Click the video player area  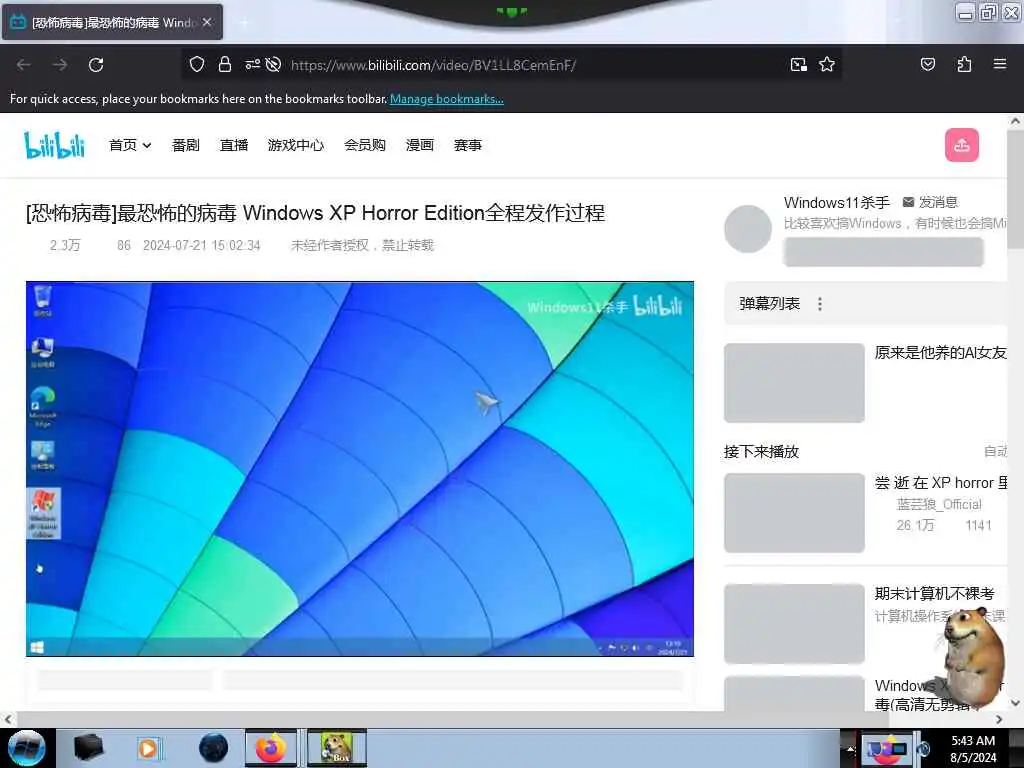coord(360,468)
